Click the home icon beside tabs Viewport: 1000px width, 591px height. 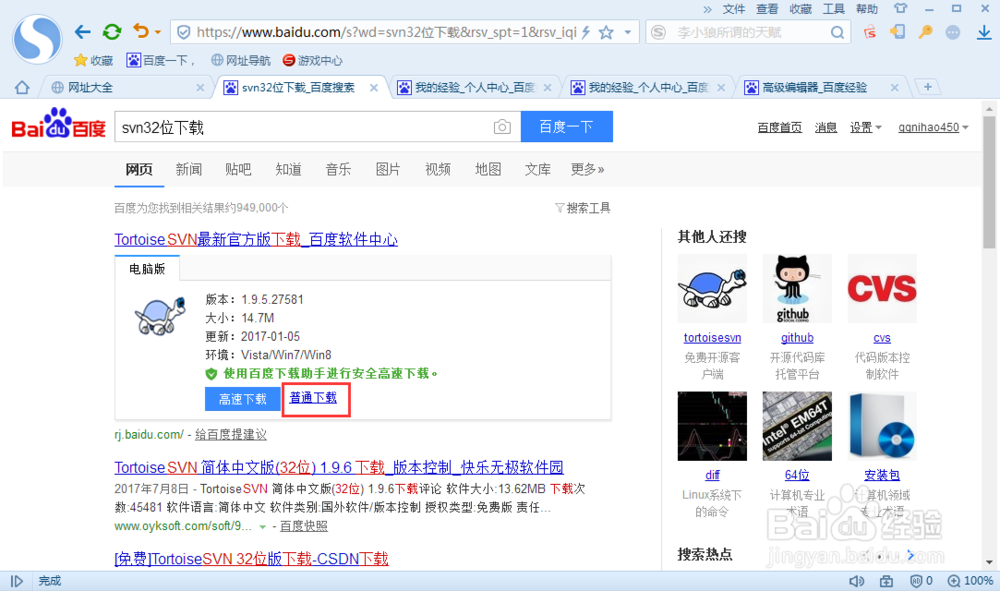(x=22, y=87)
